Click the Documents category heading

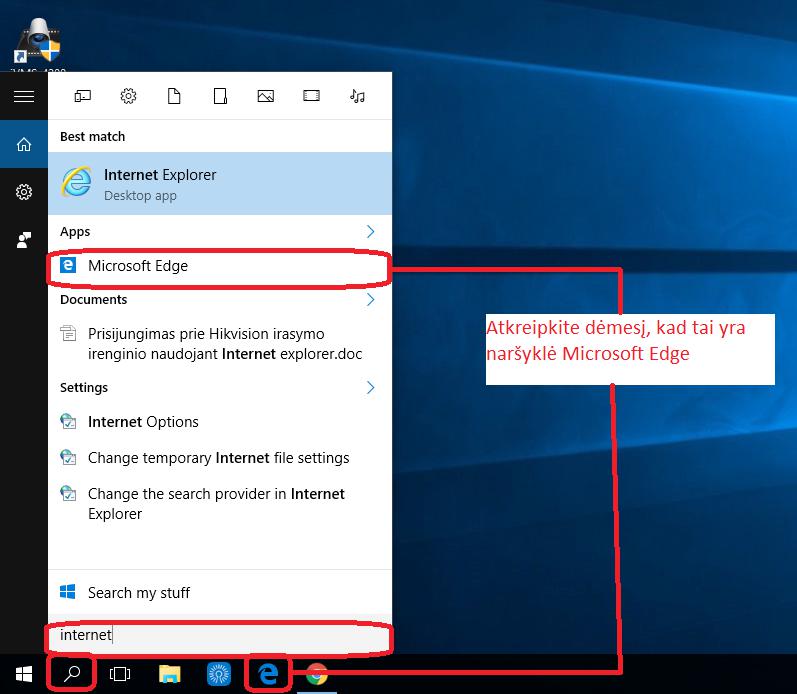(x=94, y=299)
